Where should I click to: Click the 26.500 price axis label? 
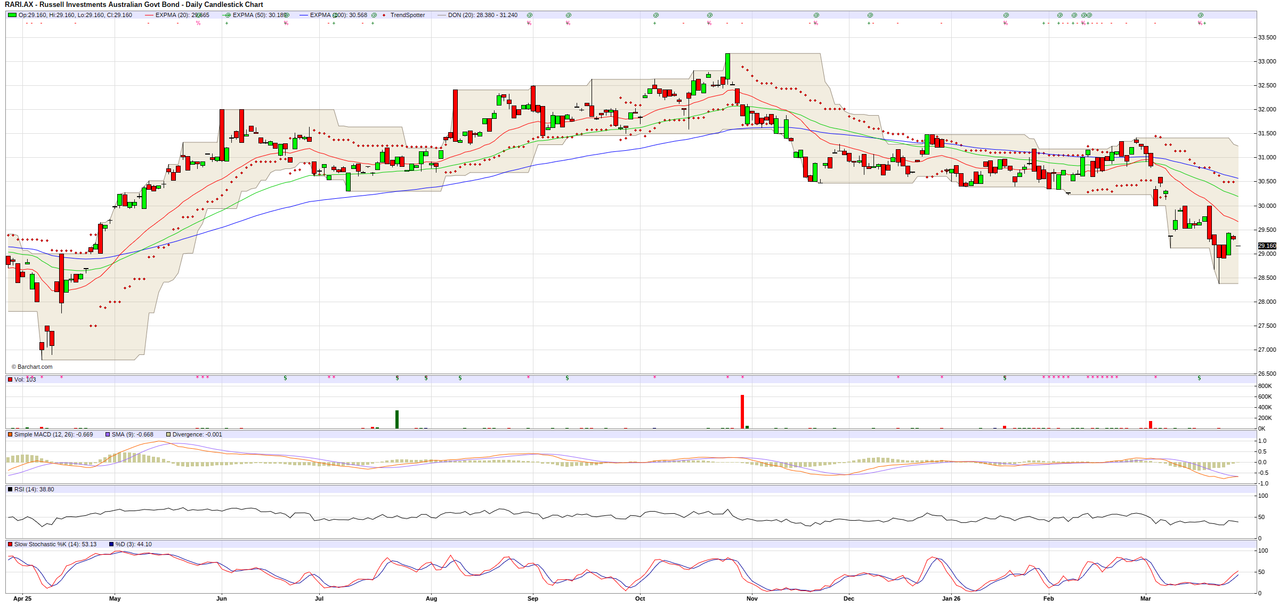[1266, 373]
